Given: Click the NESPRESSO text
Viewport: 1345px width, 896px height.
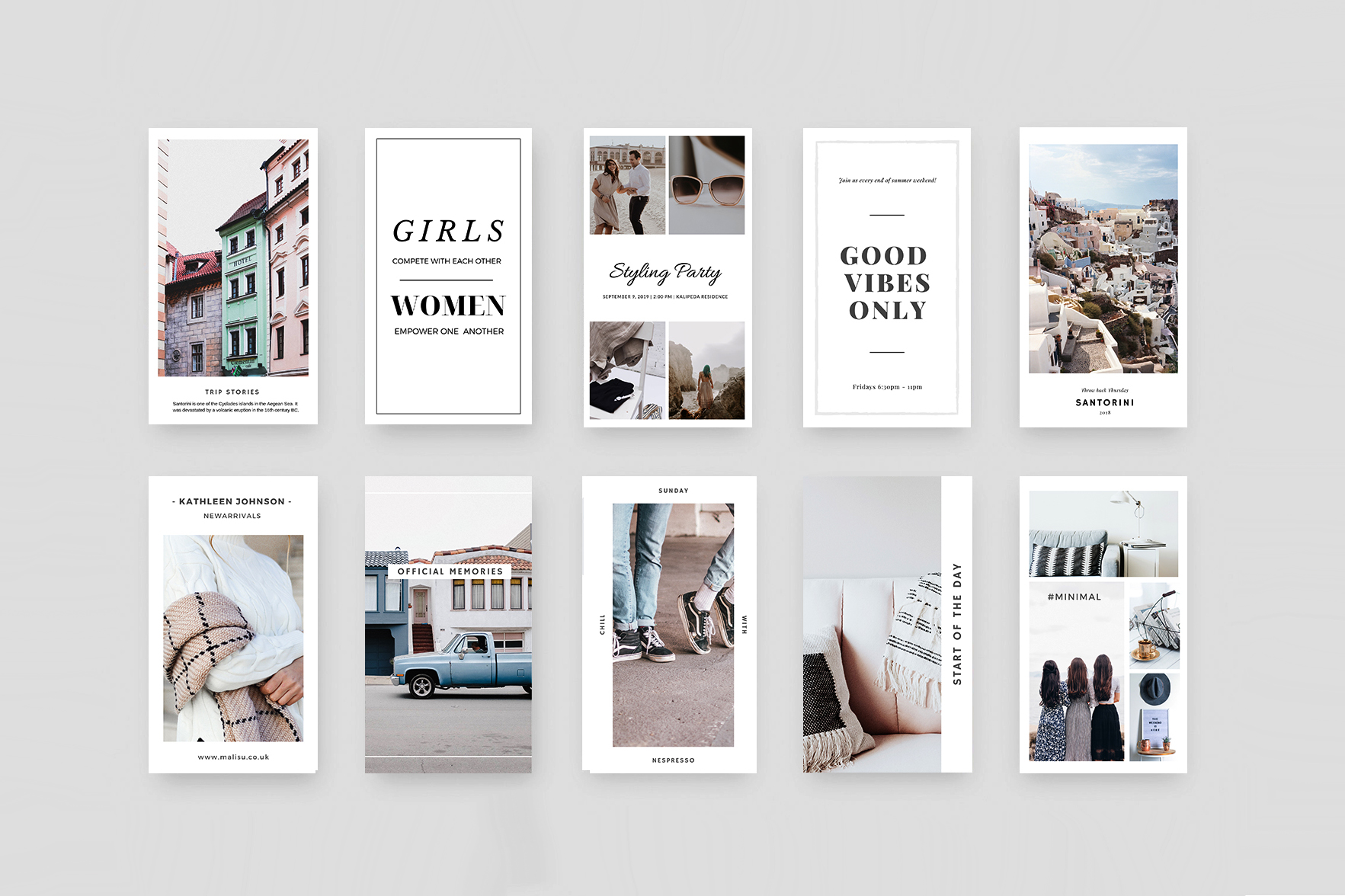Looking at the screenshot, I should pos(674,760).
